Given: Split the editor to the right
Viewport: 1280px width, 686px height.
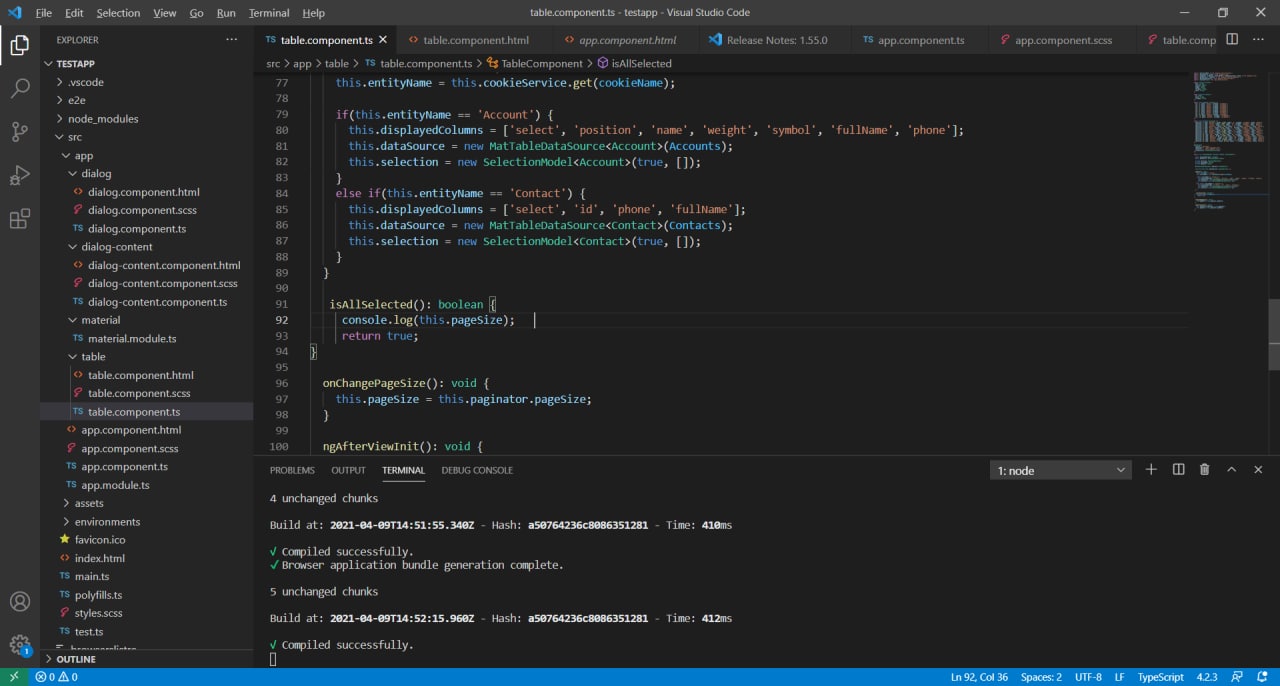Looking at the screenshot, I should coord(1232,40).
